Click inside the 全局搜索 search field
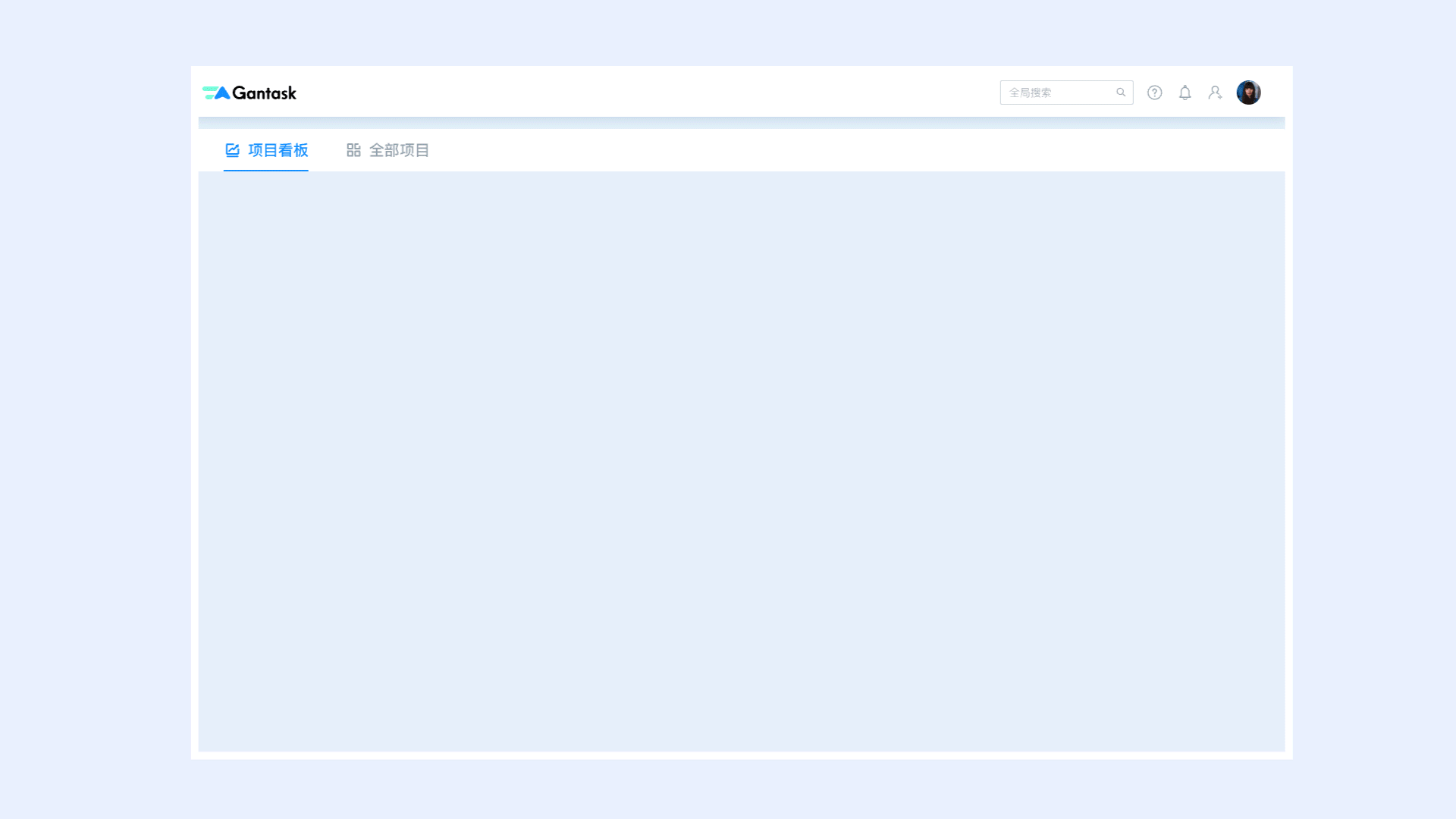This screenshot has width=1456, height=819. 1066,93
